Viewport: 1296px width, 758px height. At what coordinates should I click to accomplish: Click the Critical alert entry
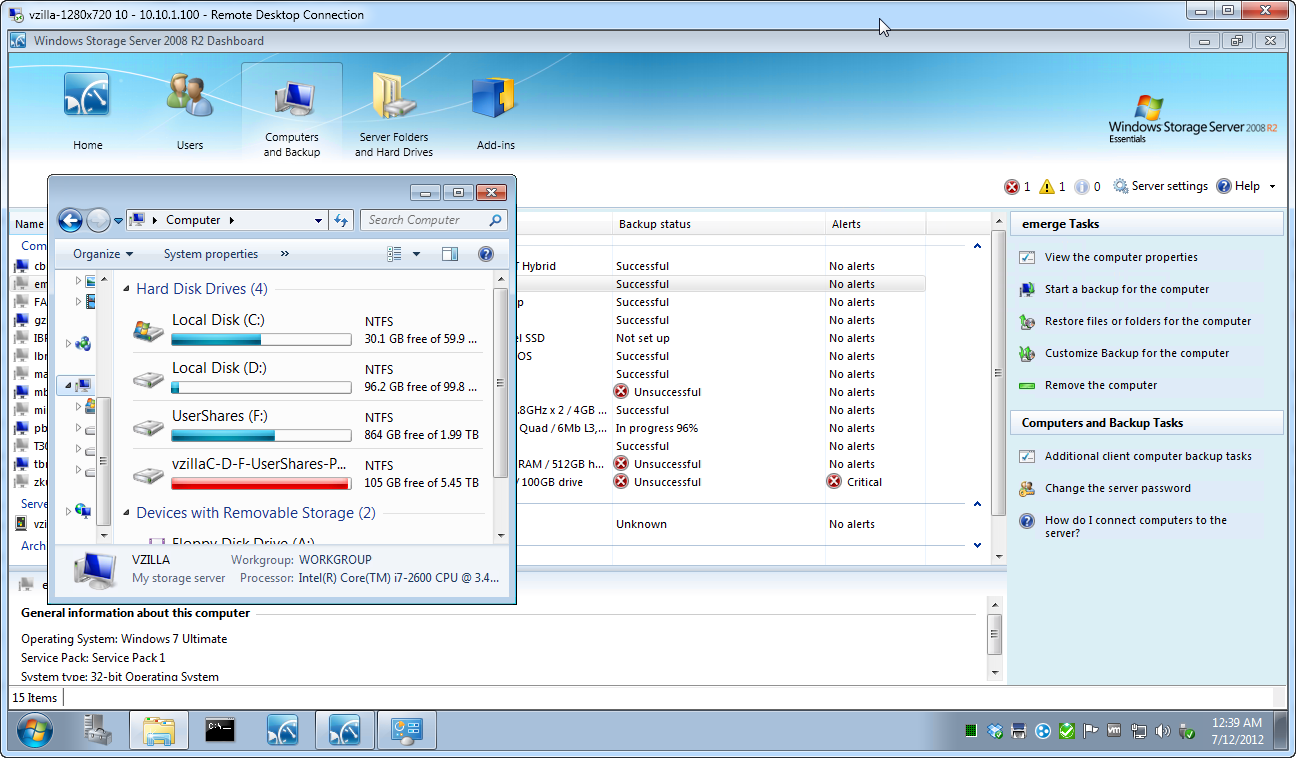(855, 482)
